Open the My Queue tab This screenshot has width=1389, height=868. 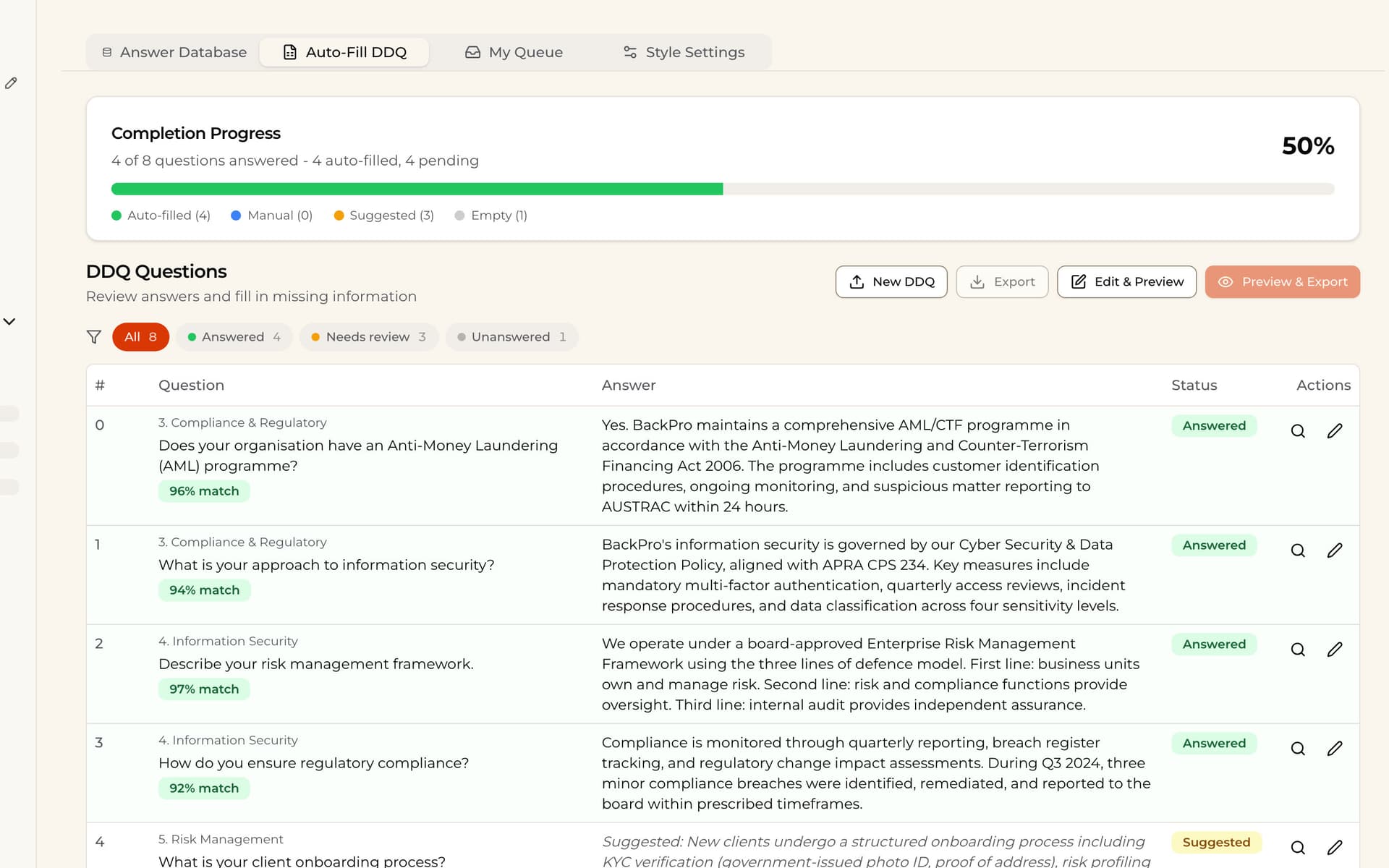(514, 52)
